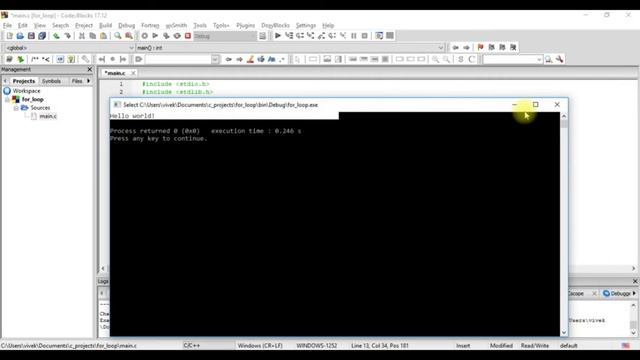Click the Replace toolbar icon
640x360 pixels.
(129, 36)
